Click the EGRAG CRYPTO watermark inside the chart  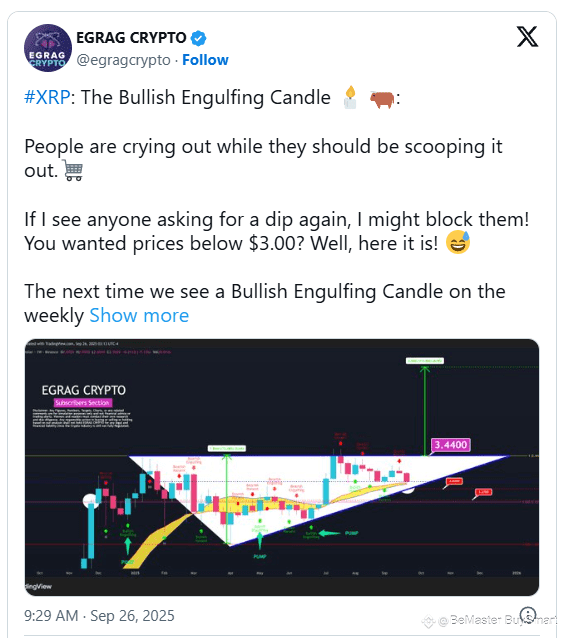pyautogui.click(x=84, y=390)
